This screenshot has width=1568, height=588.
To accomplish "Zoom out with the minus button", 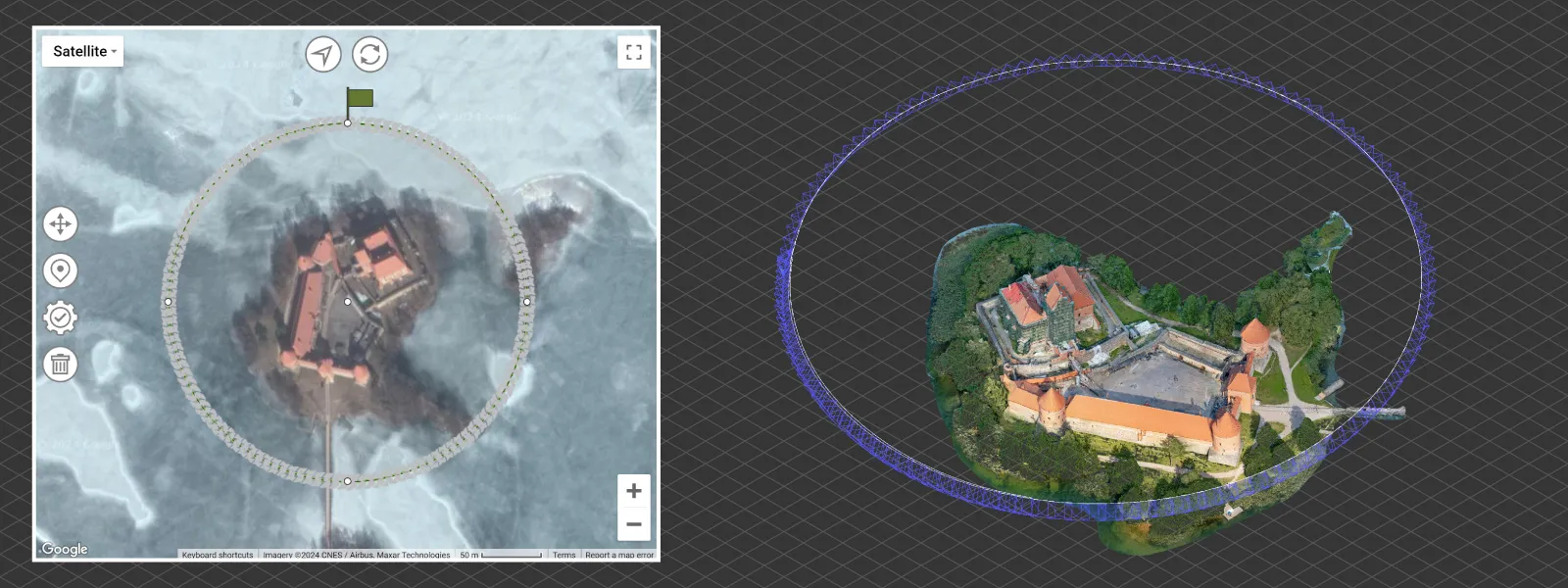I will (x=634, y=524).
